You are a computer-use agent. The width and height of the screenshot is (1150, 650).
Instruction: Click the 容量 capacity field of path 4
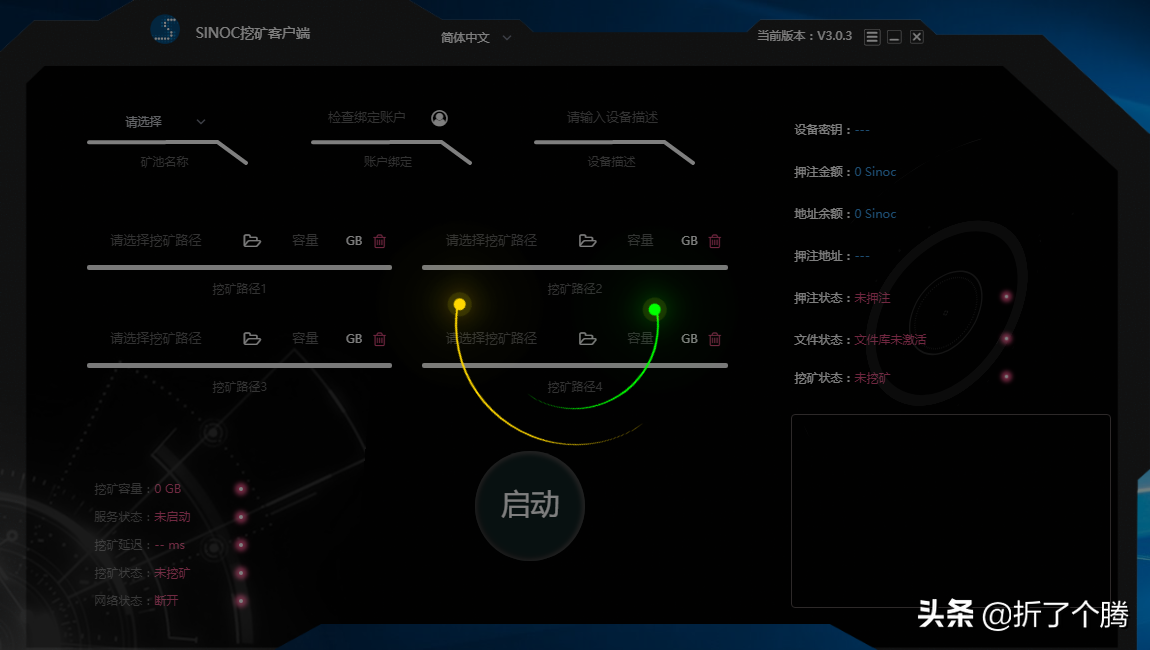[x=640, y=338]
